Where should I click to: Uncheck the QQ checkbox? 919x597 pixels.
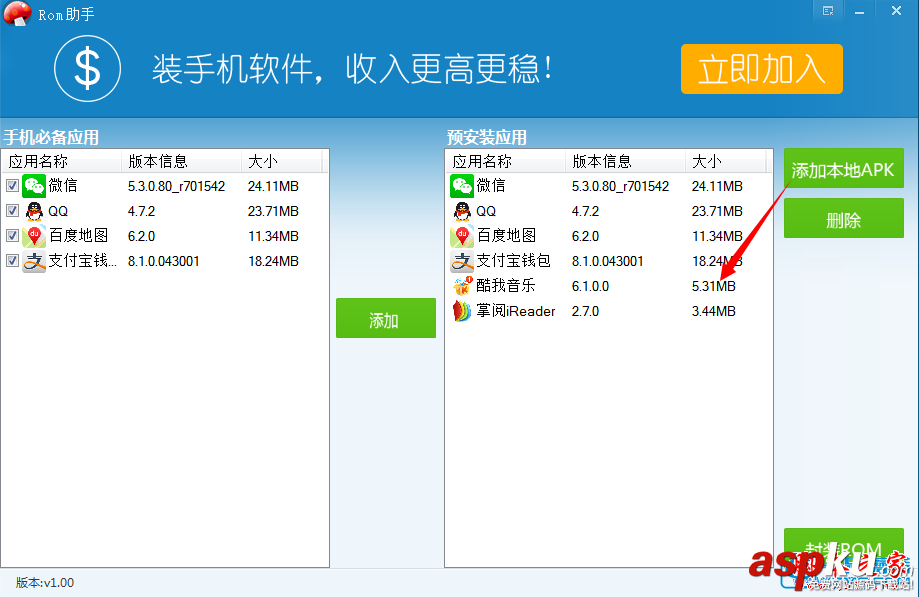[12, 210]
